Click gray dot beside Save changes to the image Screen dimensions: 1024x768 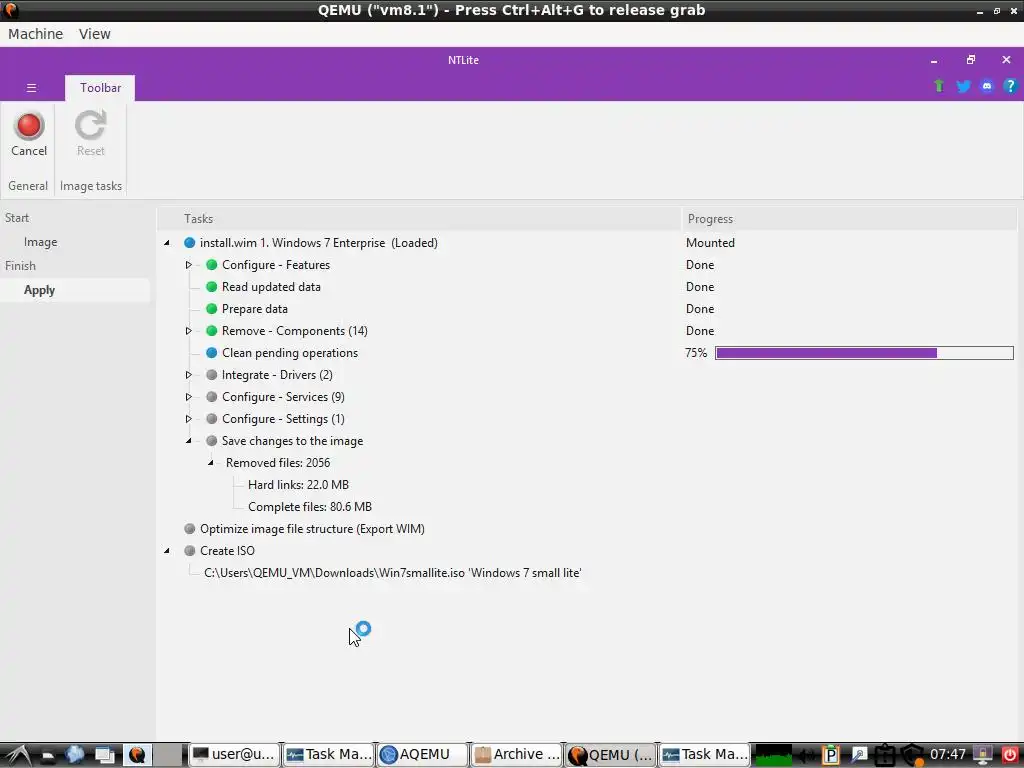click(212, 441)
